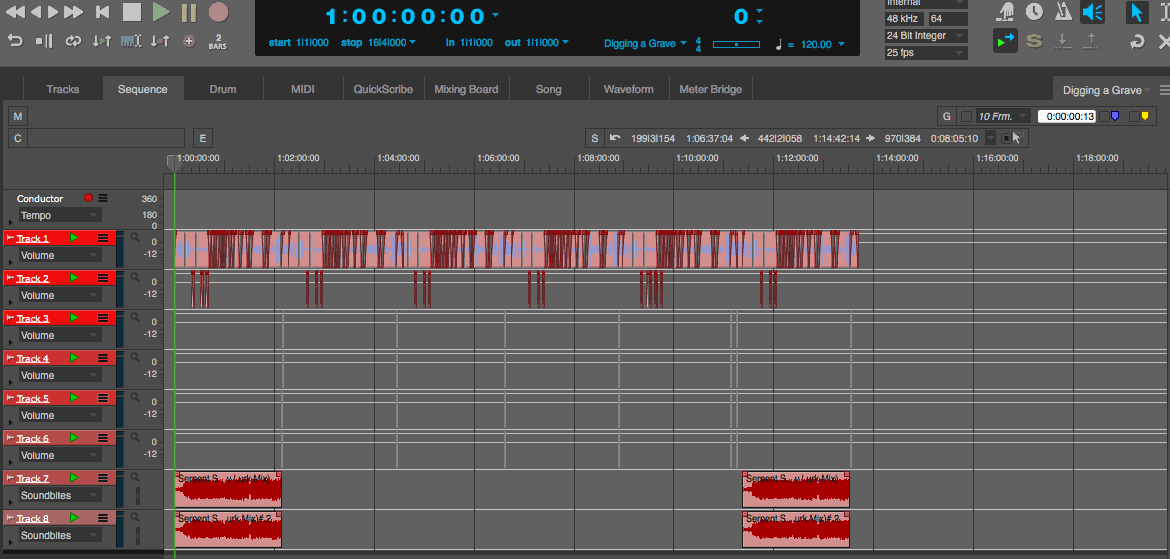Open the Meter Bridge tab
The height and width of the screenshot is (559, 1170).
click(710, 89)
